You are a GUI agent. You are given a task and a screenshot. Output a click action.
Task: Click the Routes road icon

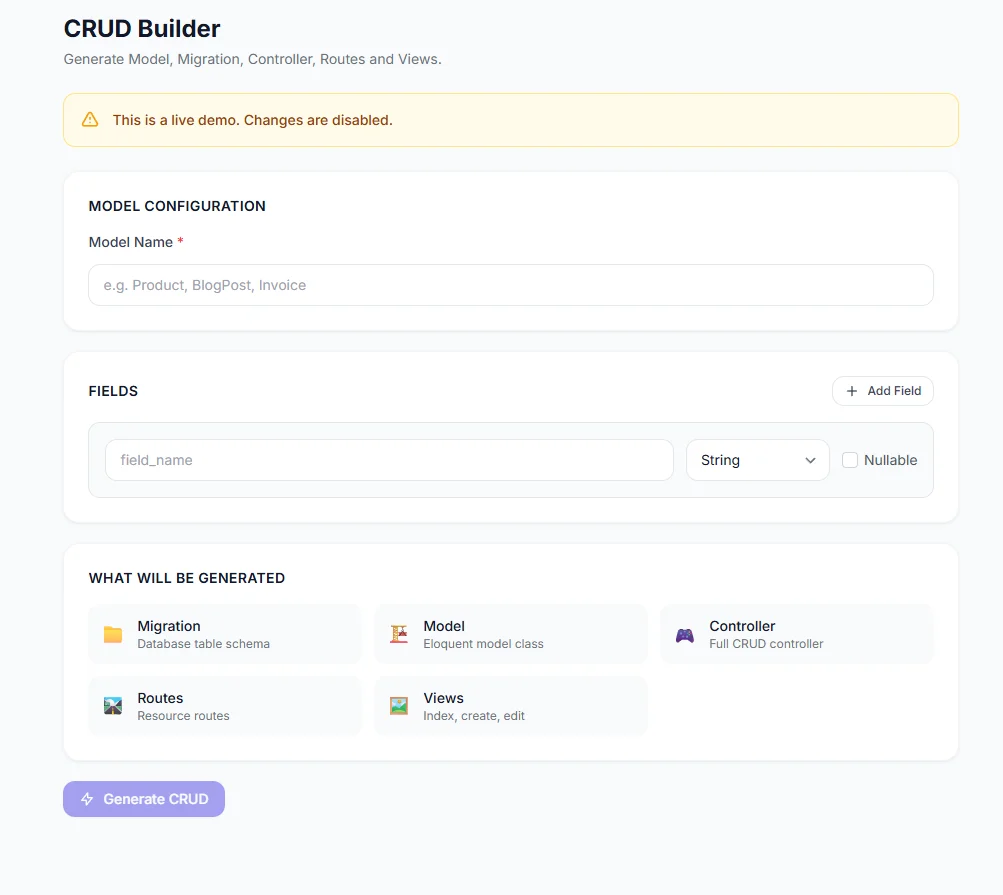pos(113,706)
